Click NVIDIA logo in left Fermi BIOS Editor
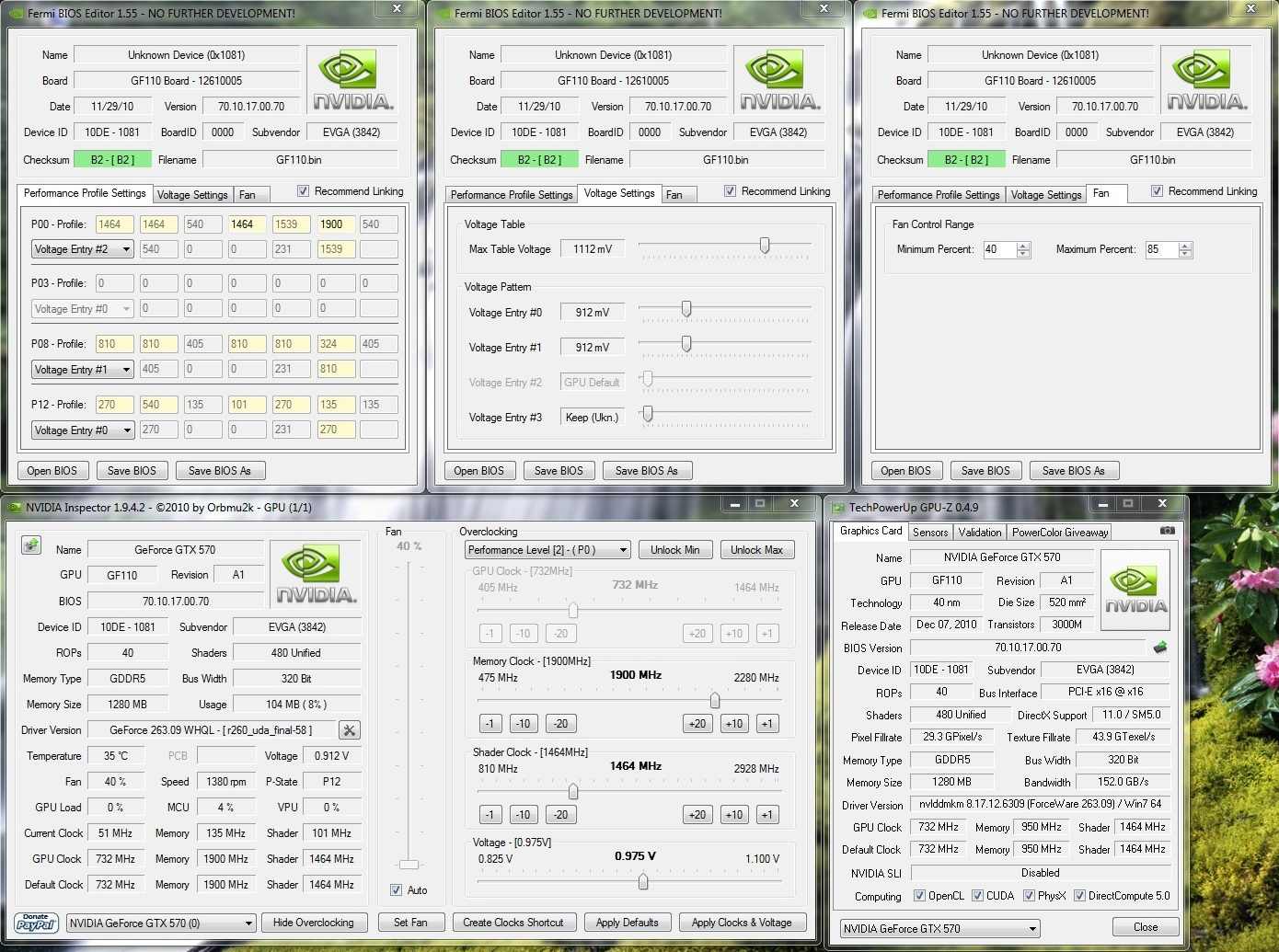This screenshot has height=952, width=1279. (353, 81)
